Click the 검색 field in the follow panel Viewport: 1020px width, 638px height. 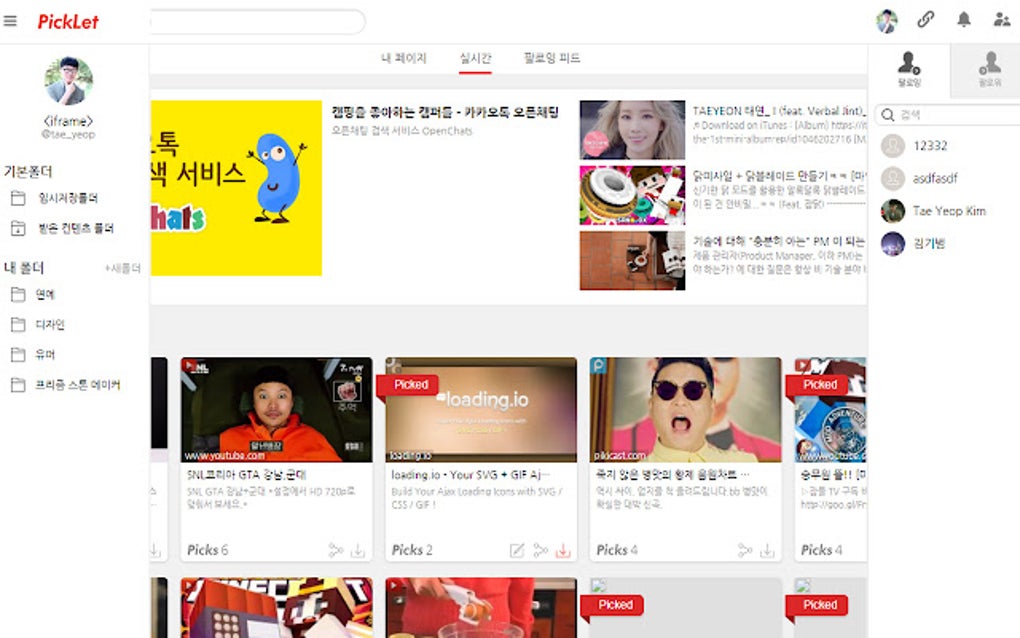pyautogui.click(x=950, y=115)
